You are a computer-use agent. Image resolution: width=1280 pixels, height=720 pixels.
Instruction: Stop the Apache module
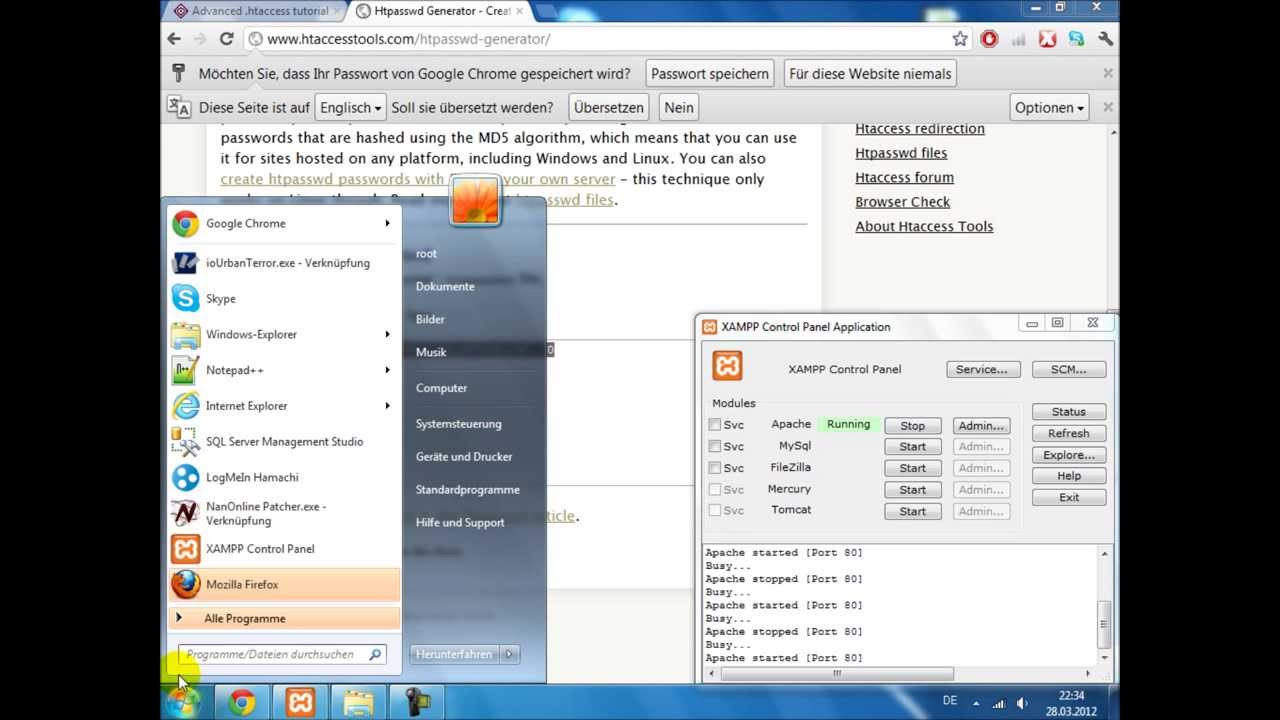[913, 426]
